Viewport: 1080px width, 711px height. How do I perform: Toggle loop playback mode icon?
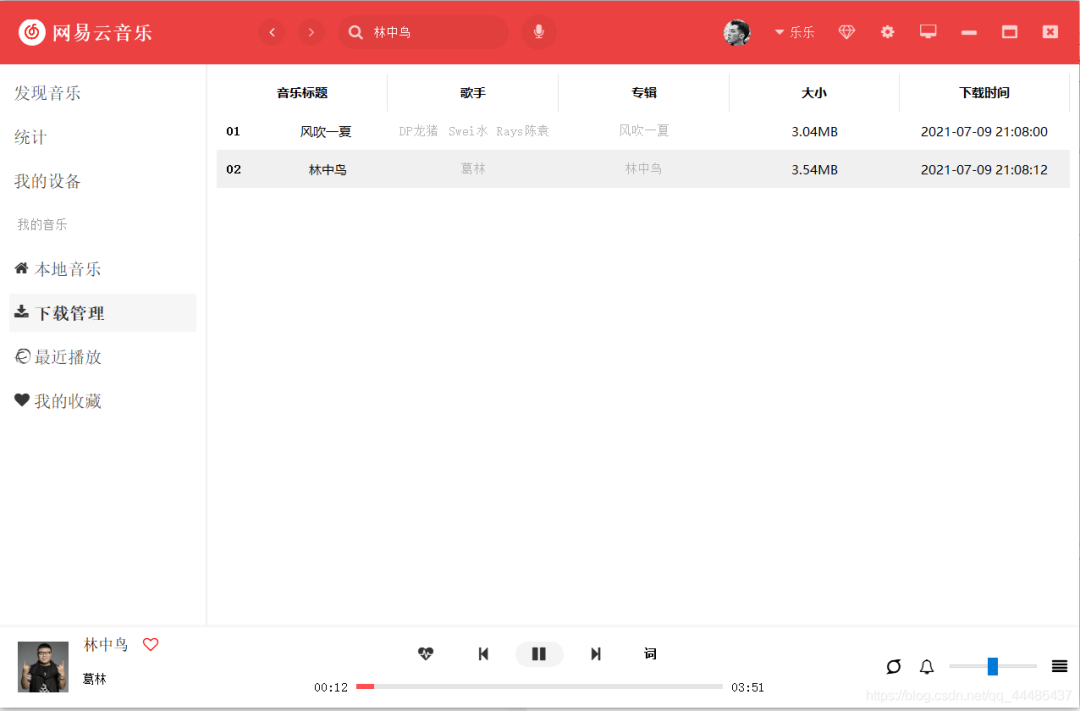coord(893,666)
